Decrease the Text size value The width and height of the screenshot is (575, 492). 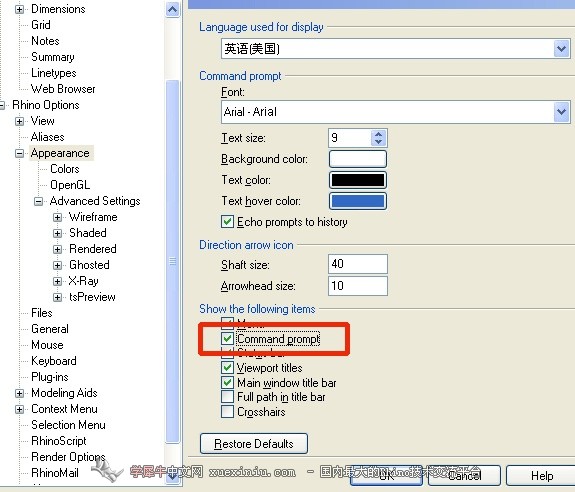point(378,142)
